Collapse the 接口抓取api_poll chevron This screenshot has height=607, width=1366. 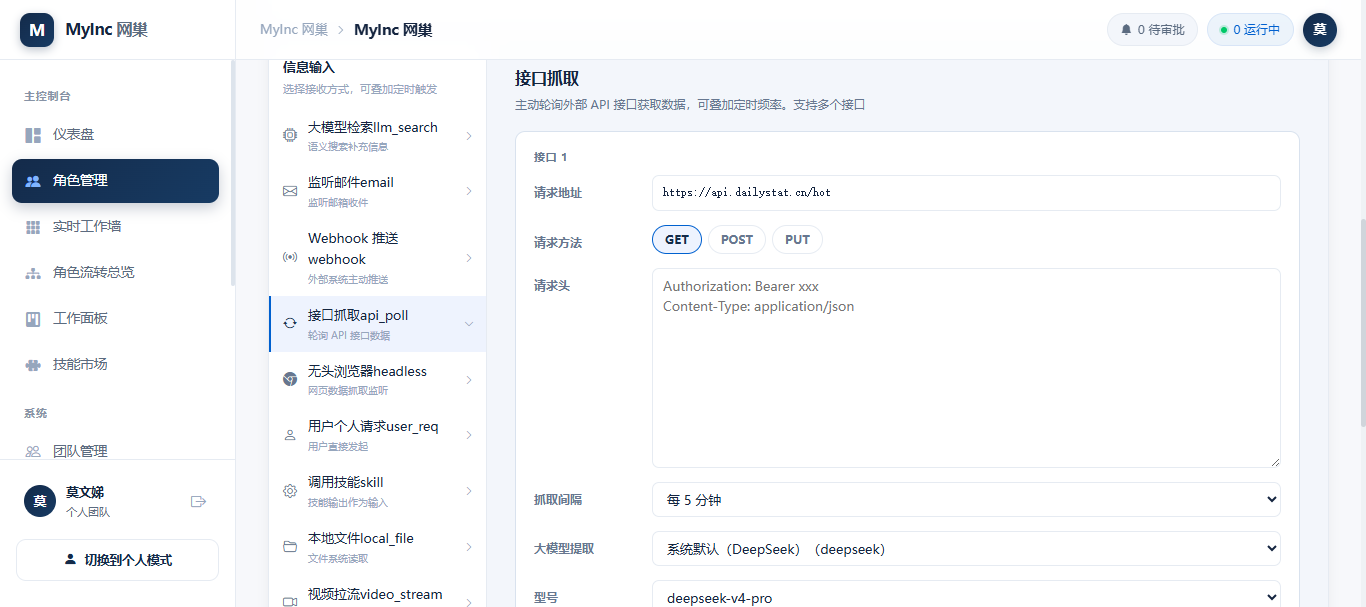pos(469,323)
